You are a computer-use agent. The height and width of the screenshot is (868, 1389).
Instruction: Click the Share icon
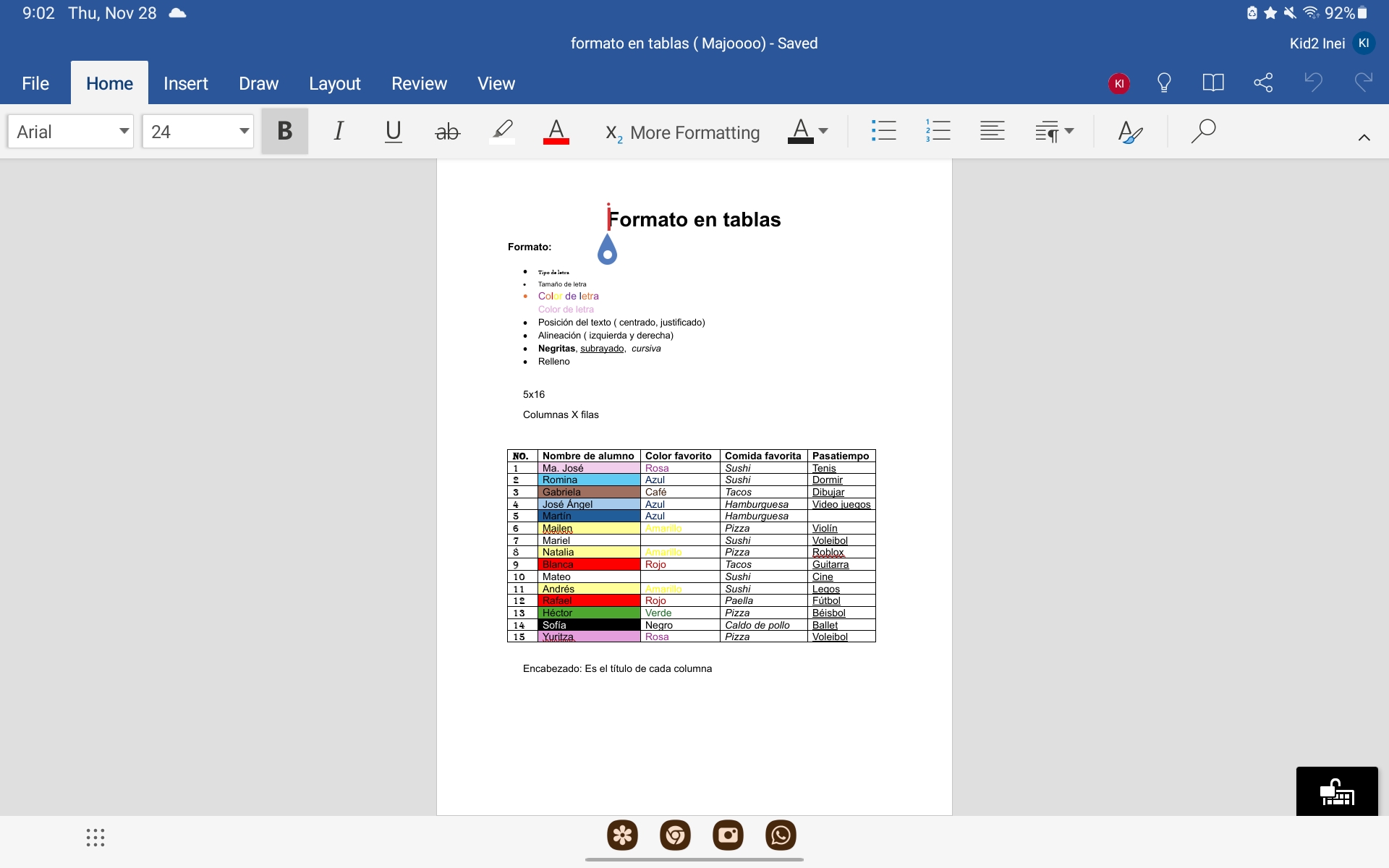[1263, 82]
